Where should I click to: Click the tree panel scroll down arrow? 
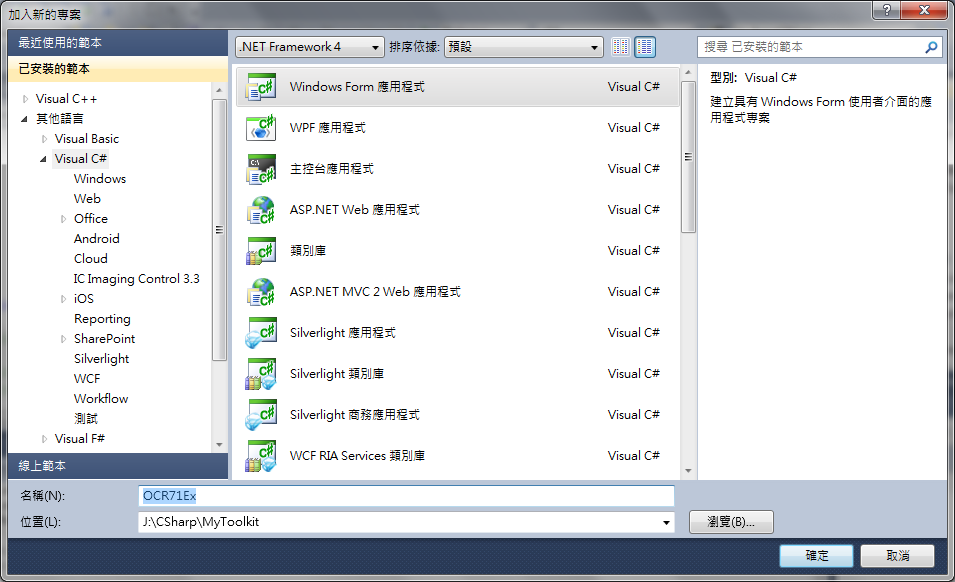pyautogui.click(x=219, y=445)
